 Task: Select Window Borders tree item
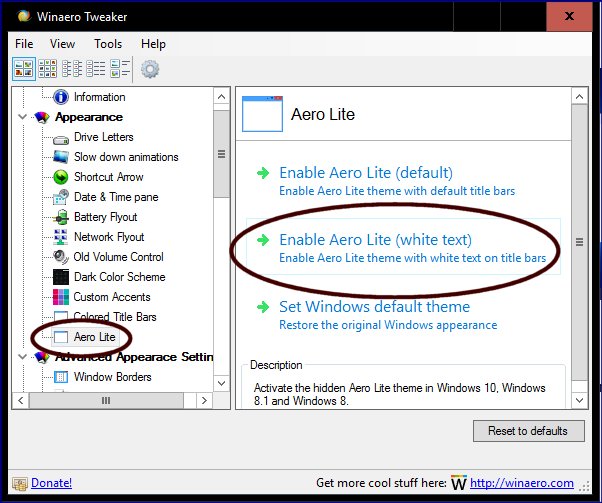(112, 377)
